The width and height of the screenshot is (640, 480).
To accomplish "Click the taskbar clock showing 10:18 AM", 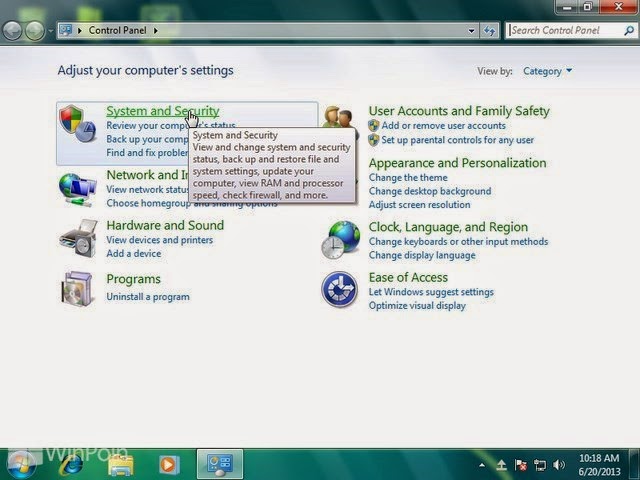I will [x=599, y=464].
